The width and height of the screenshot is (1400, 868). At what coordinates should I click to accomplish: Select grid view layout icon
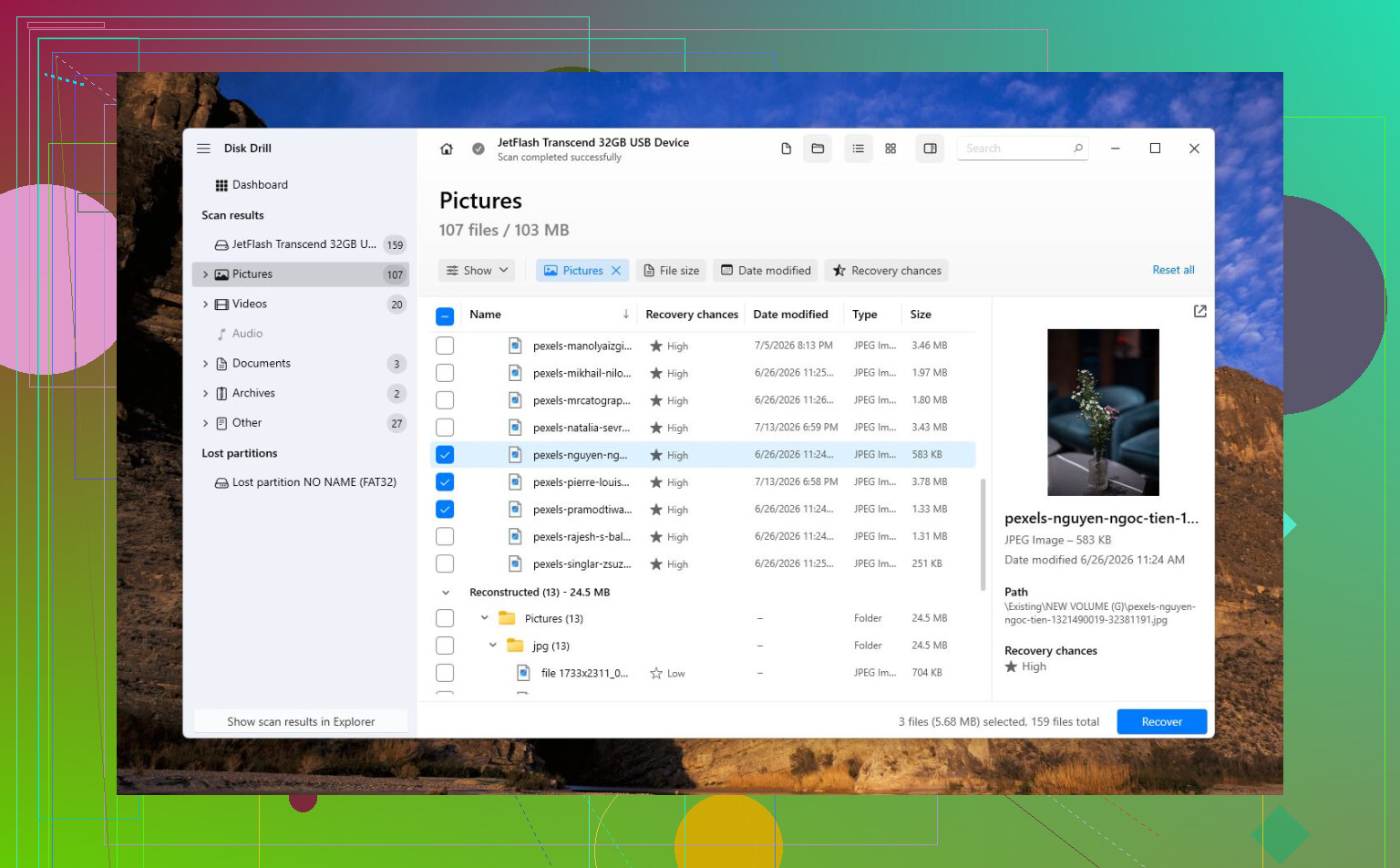890,149
